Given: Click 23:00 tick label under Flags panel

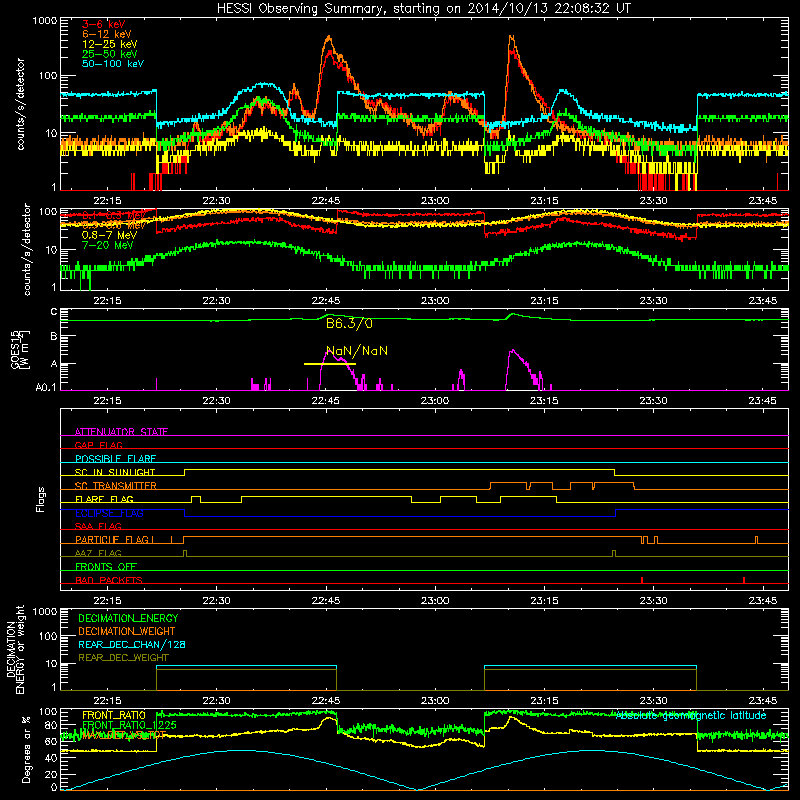Looking at the screenshot, I should click(435, 601).
